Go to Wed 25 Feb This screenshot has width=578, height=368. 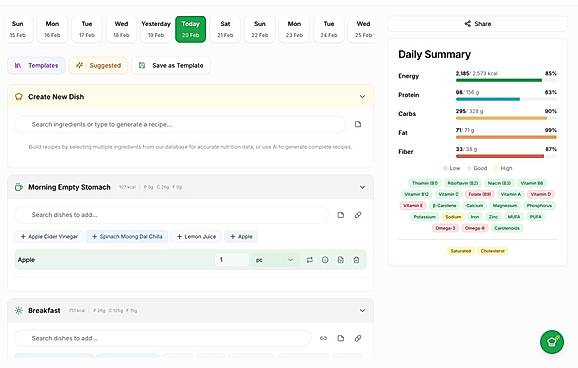pos(363,29)
